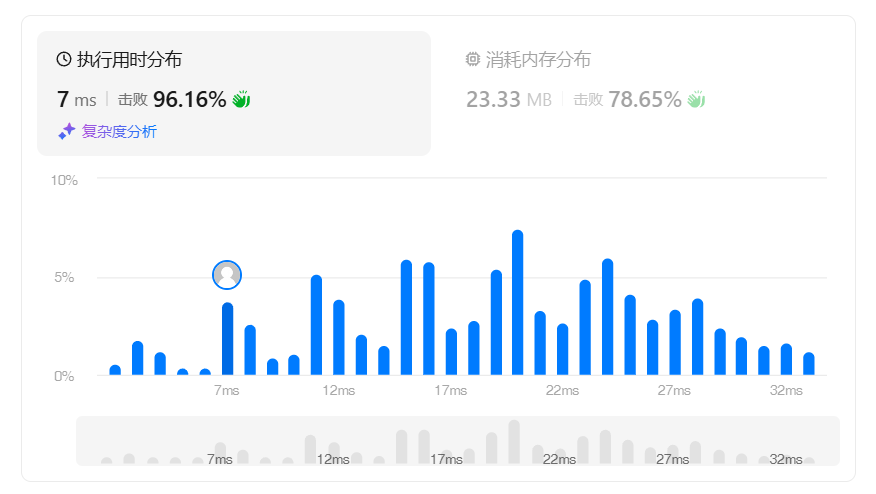The width and height of the screenshot is (876, 494).
Task: Click the user avatar marker above the 7ms bar
Action: click(x=227, y=275)
